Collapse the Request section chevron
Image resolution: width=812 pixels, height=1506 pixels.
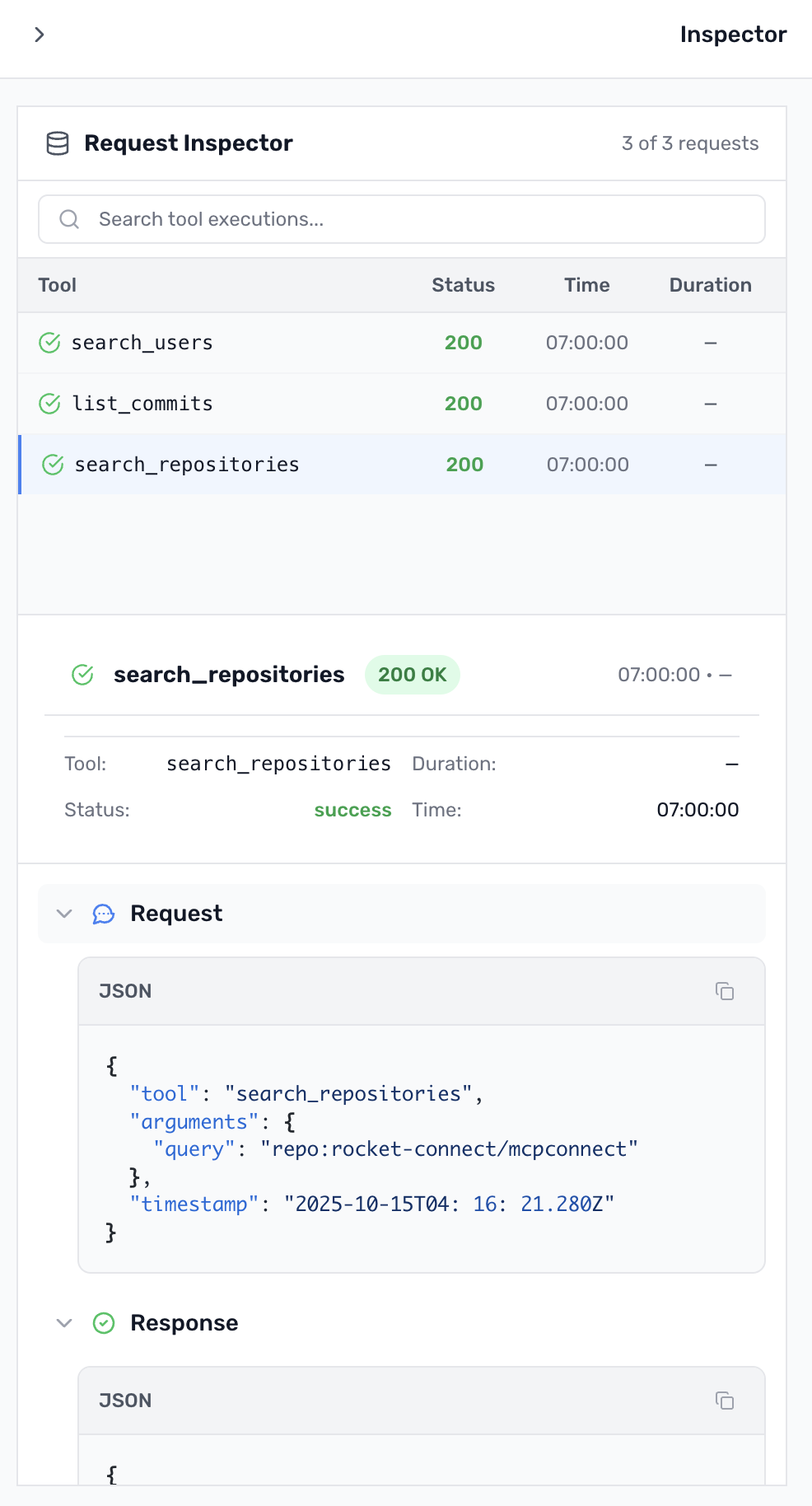click(64, 914)
